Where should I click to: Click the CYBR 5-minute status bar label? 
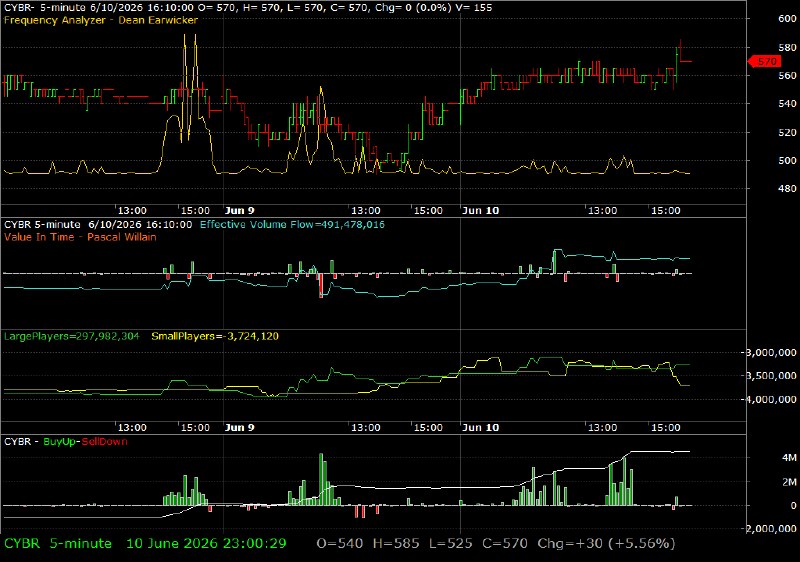(58, 544)
